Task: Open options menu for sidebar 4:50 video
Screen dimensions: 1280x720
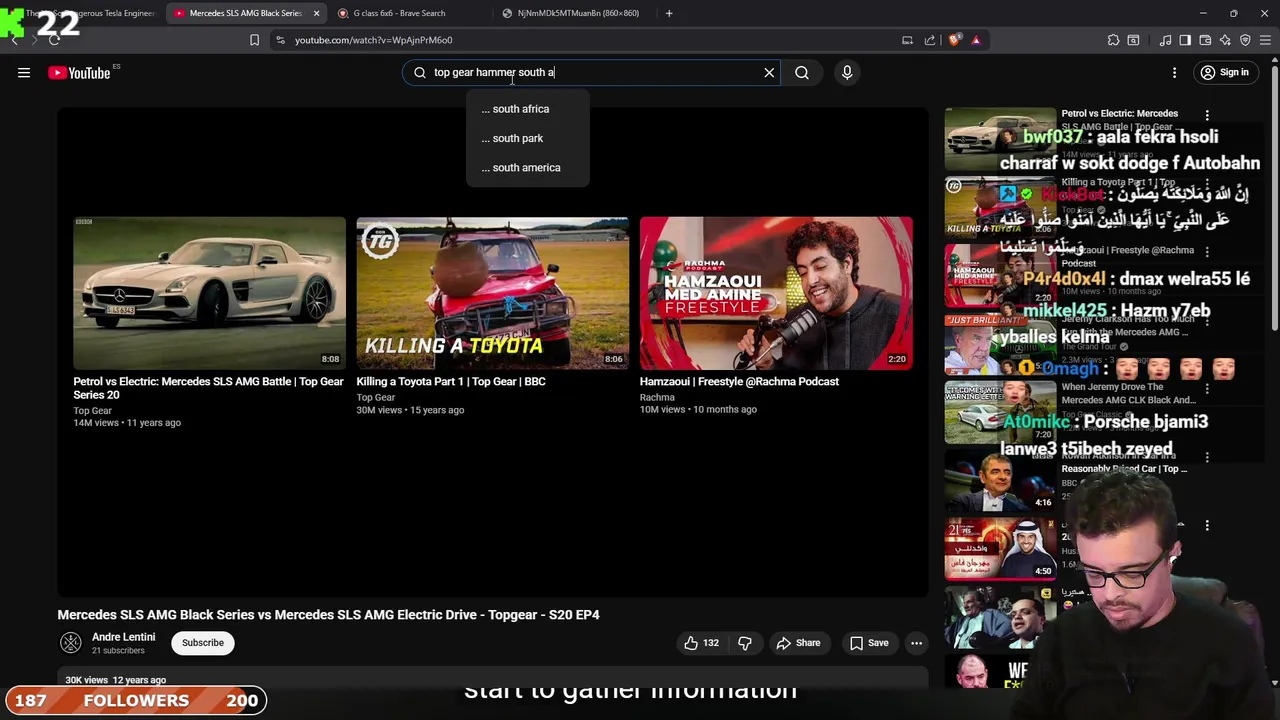Action: pos(1207,525)
